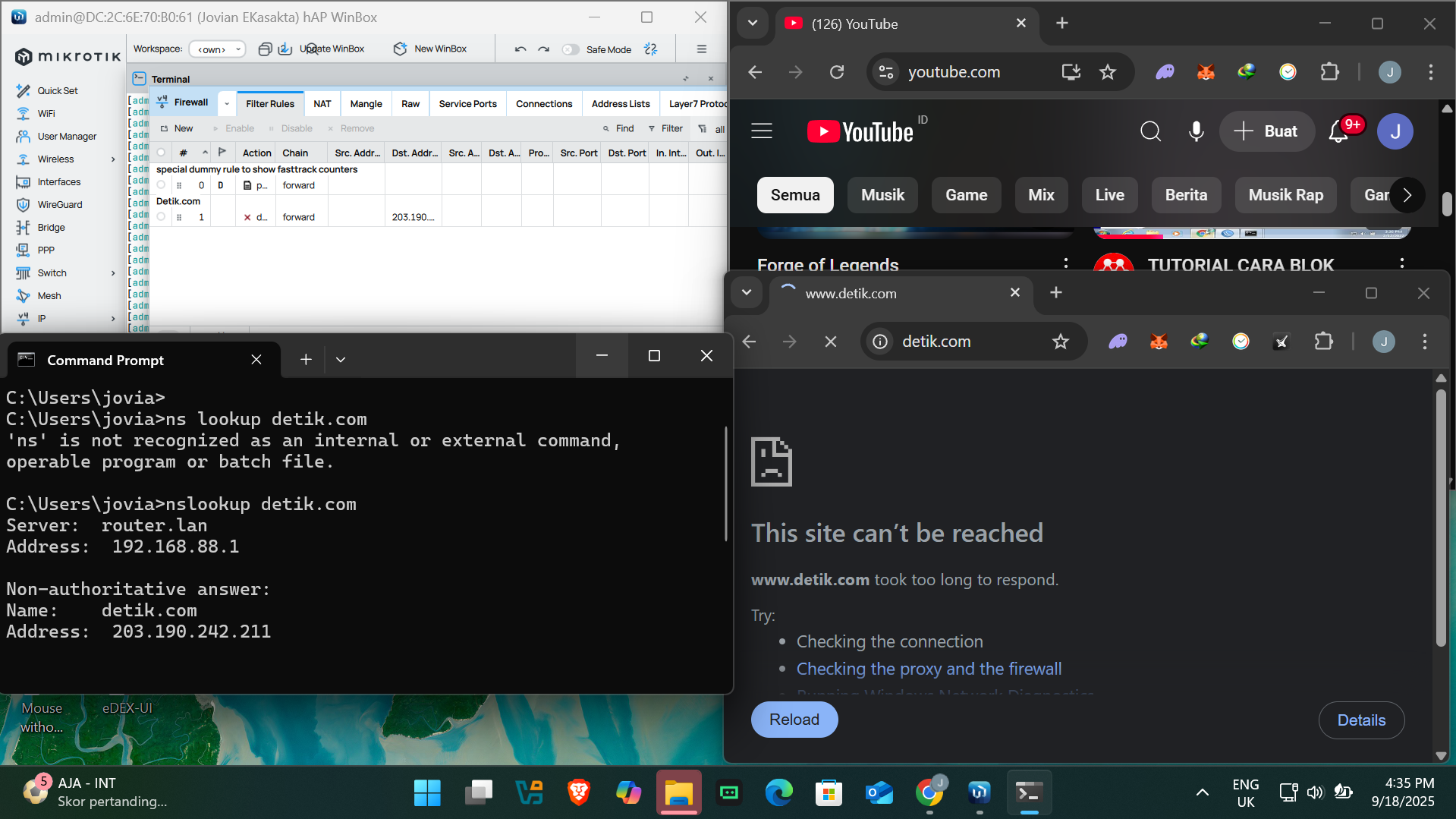Click the detik page vertical scrollbar
The width and height of the screenshot is (1456, 819).
point(1441,518)
